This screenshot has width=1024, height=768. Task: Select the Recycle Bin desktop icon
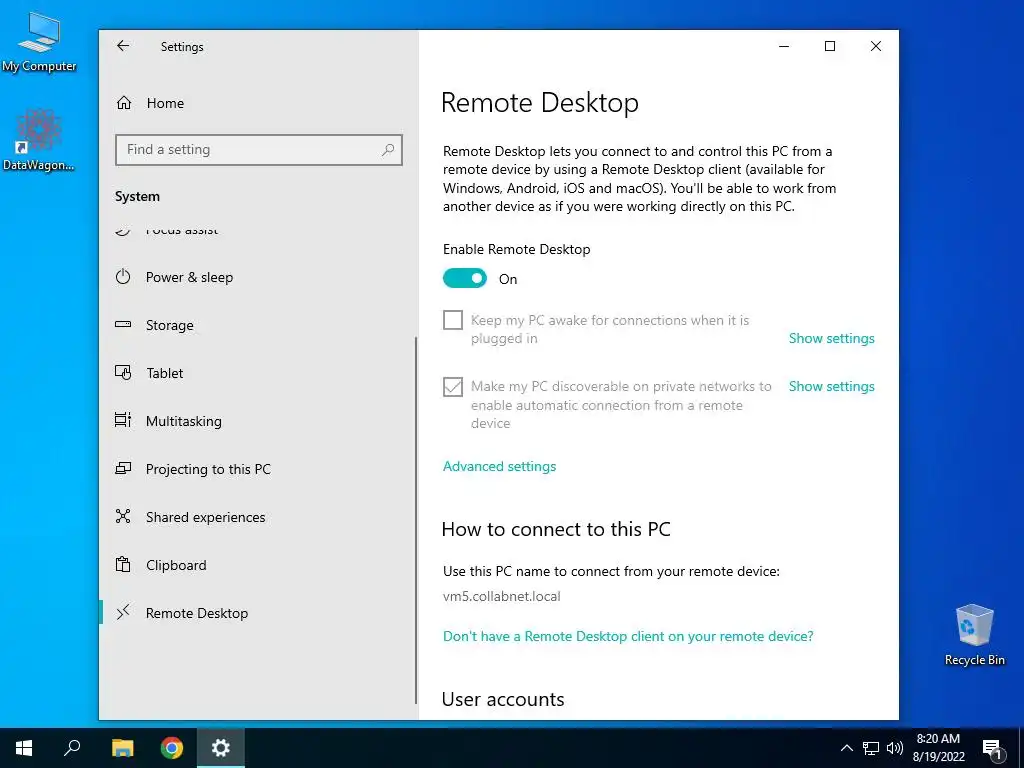(974, 635)
